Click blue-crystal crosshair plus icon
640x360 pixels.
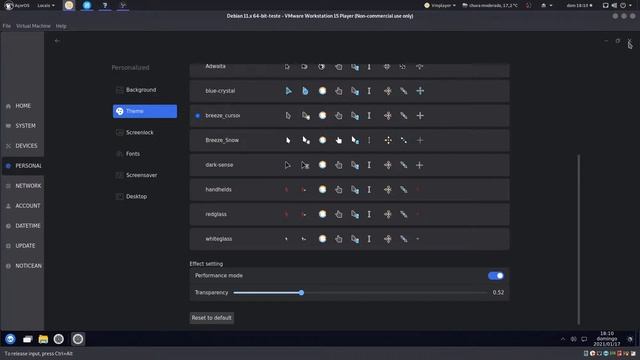(x=420, y=91)
